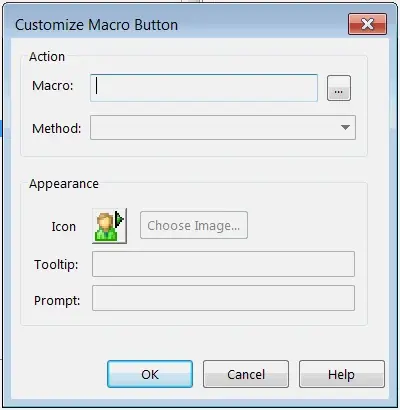
Task: Click the Appearance group heading
Action: (64, 184)
